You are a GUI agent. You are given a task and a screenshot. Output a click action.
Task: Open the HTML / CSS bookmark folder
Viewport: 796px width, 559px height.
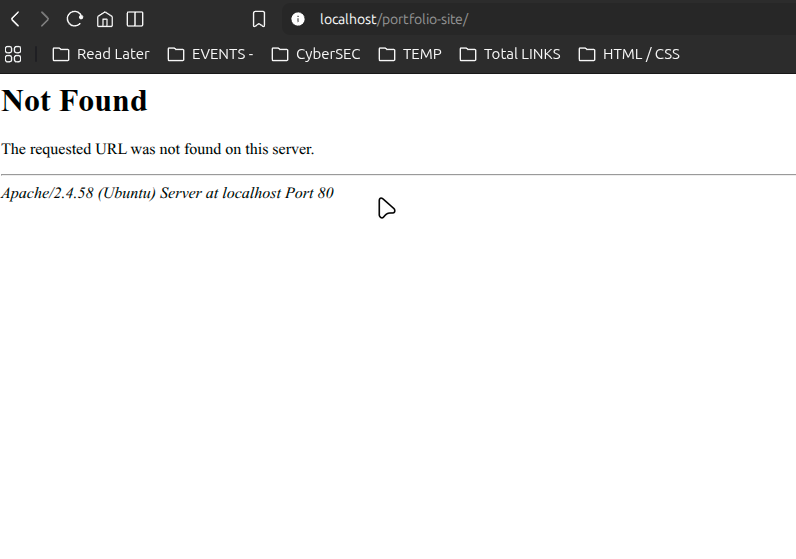629,54
